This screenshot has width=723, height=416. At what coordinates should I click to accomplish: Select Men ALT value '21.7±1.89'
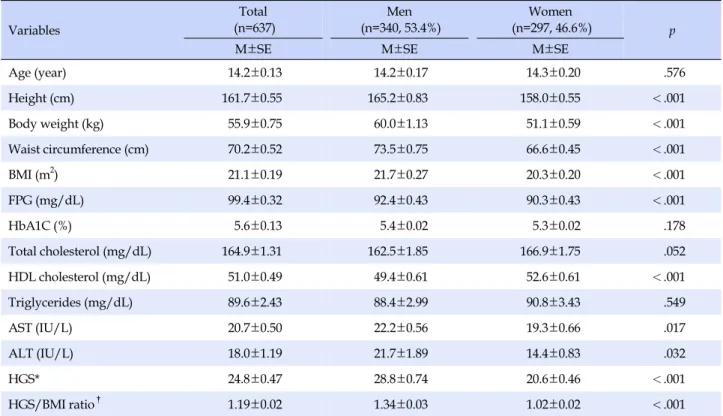401,354
